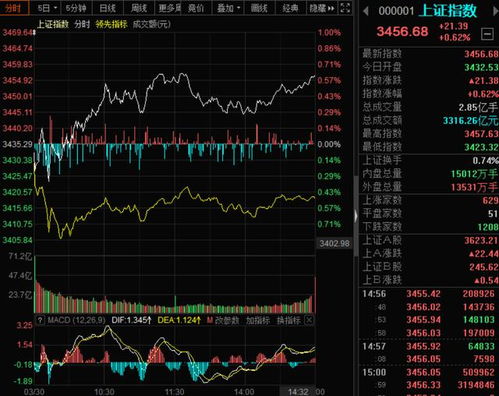
Task: Click the 总成交量 value 2.85亿手
Action: (x=478, y=107)
